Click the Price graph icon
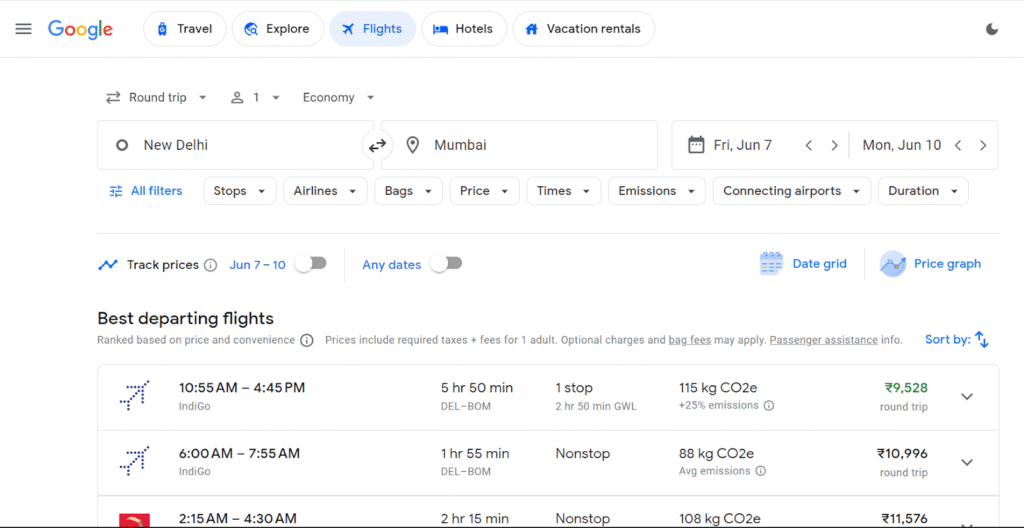1024x528 pixels. point(893,264)
